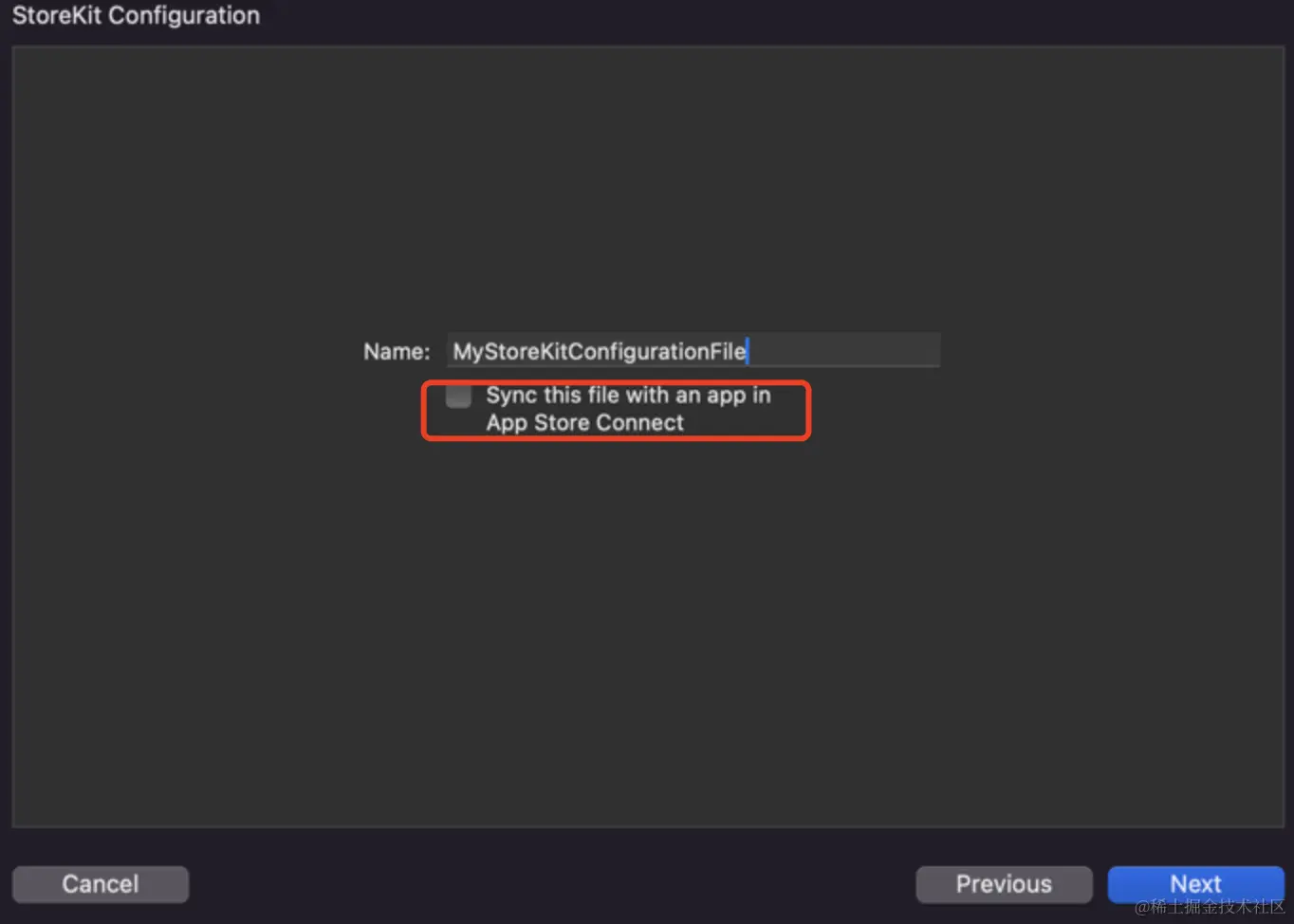Click the "Name:" label text

(x=397, y=352)
